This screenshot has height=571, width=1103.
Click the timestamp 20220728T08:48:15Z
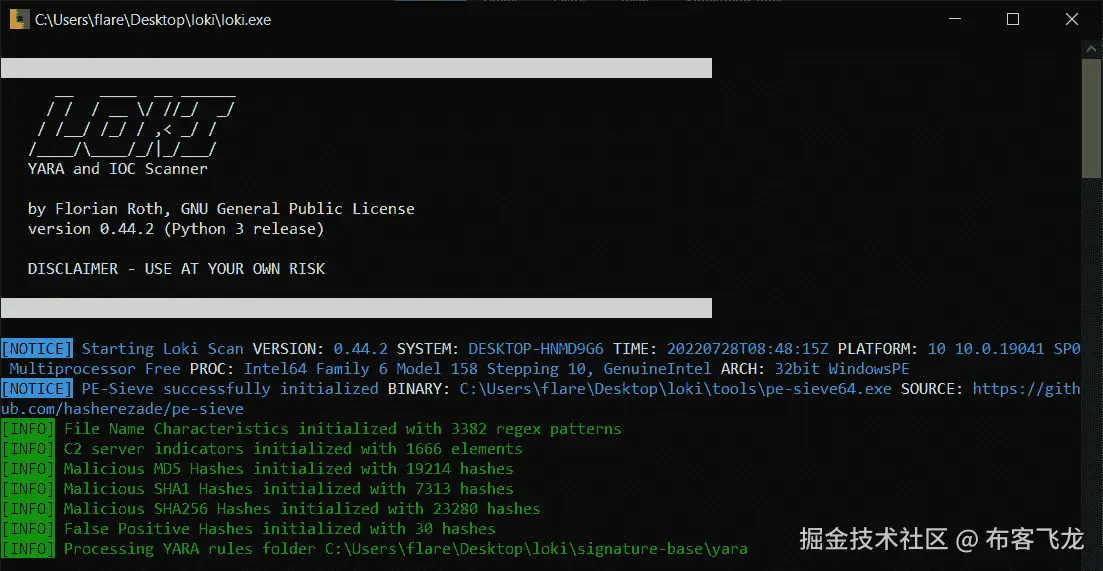tap(748, 348)
